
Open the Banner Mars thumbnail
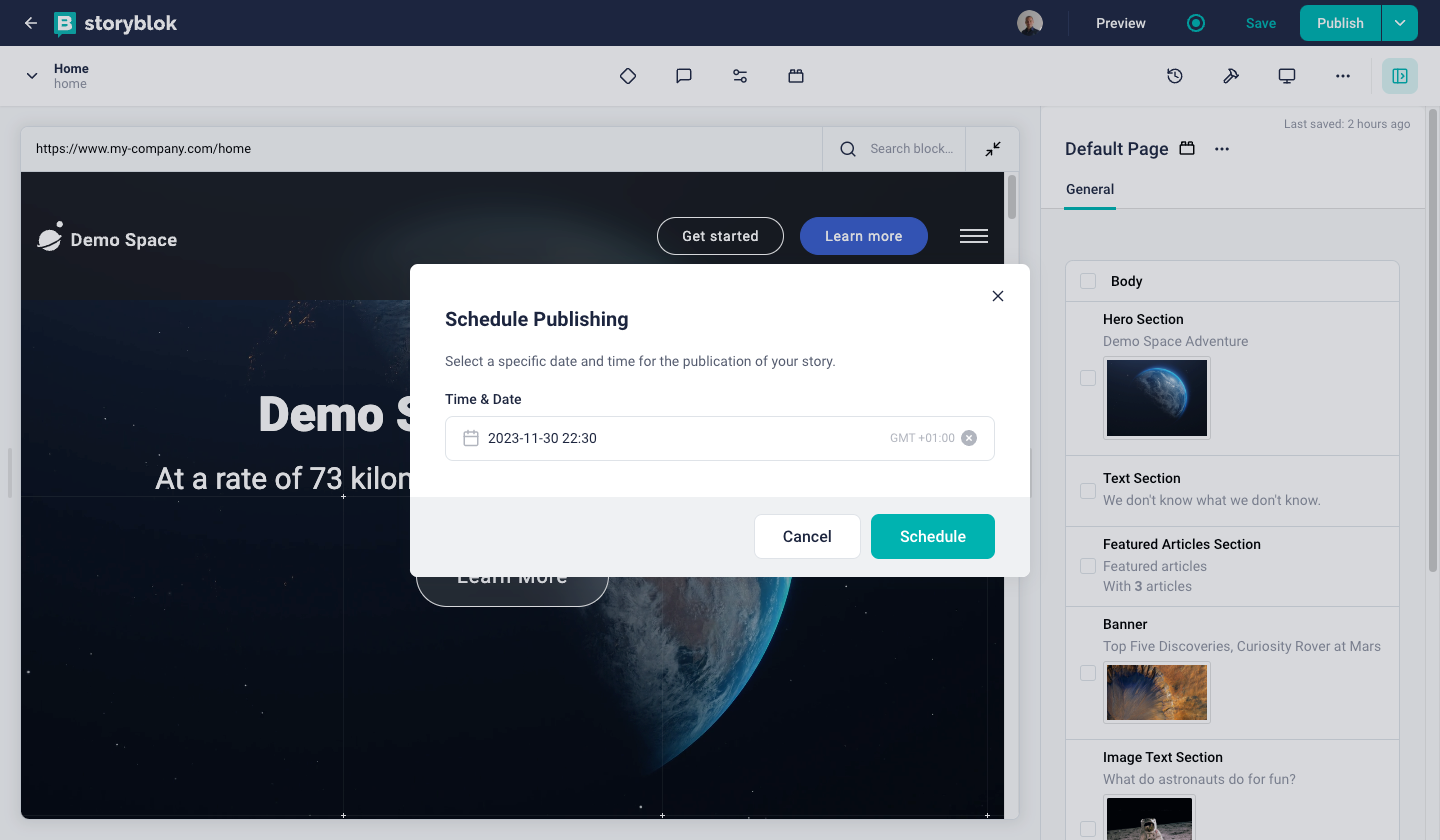click(x=1157, y=692)
